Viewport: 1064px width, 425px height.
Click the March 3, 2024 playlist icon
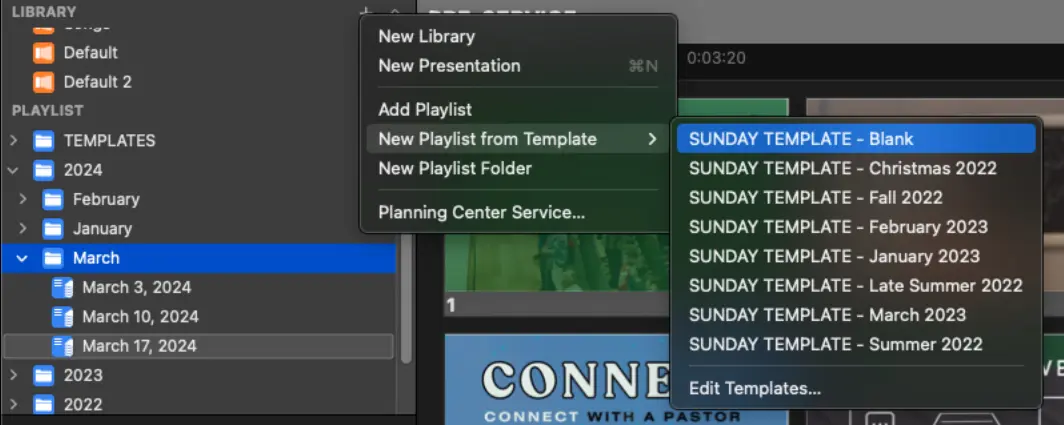63,288
